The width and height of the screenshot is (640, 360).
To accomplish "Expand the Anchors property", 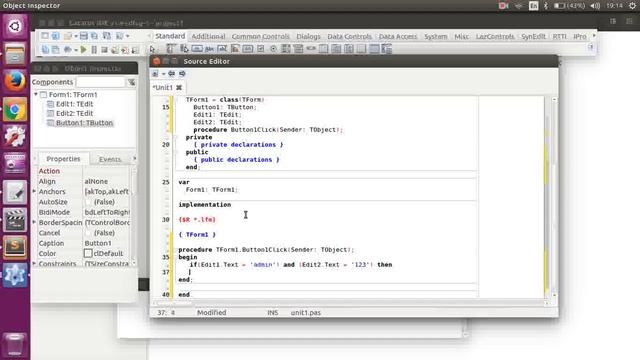I will click(35, 191).
